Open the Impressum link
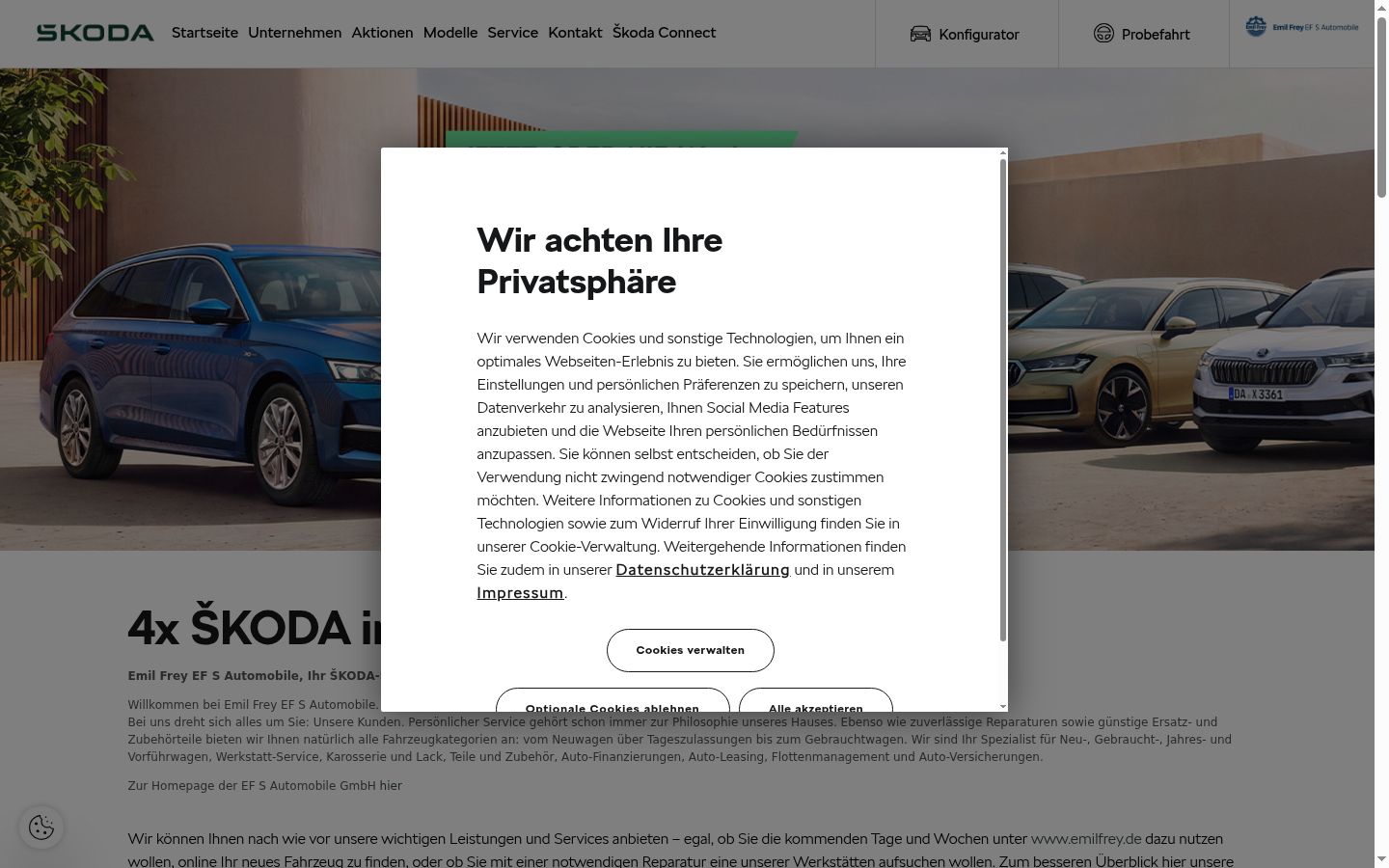1389x868 pixels. coord(520,593)
